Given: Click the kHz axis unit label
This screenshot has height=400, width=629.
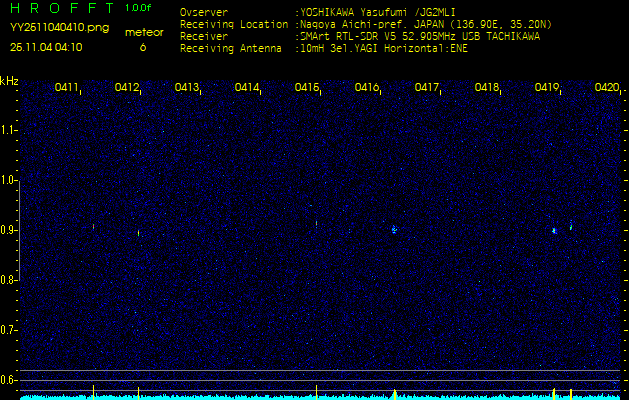Looking at the screenshot, I should tap(9, 81).
